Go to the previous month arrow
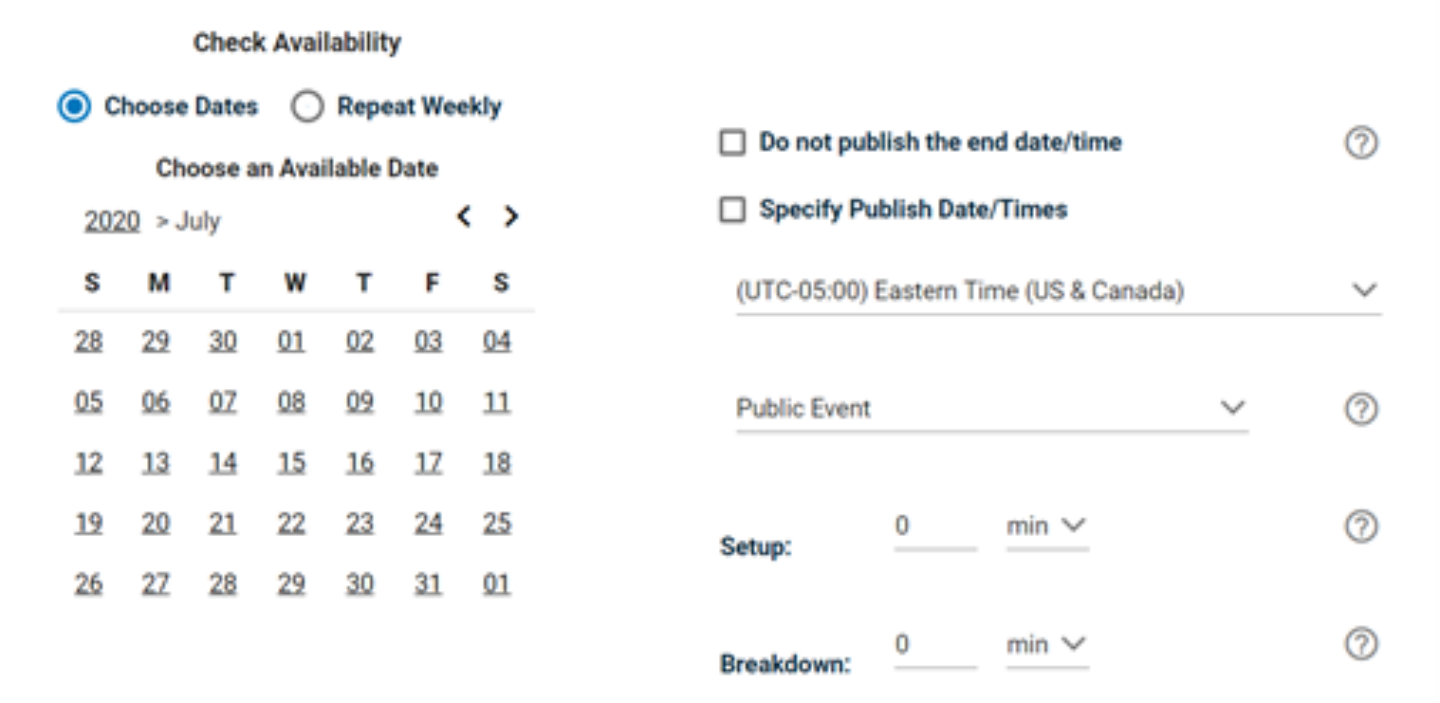Viewport: 1440px width, 703px height. point(464,216)
